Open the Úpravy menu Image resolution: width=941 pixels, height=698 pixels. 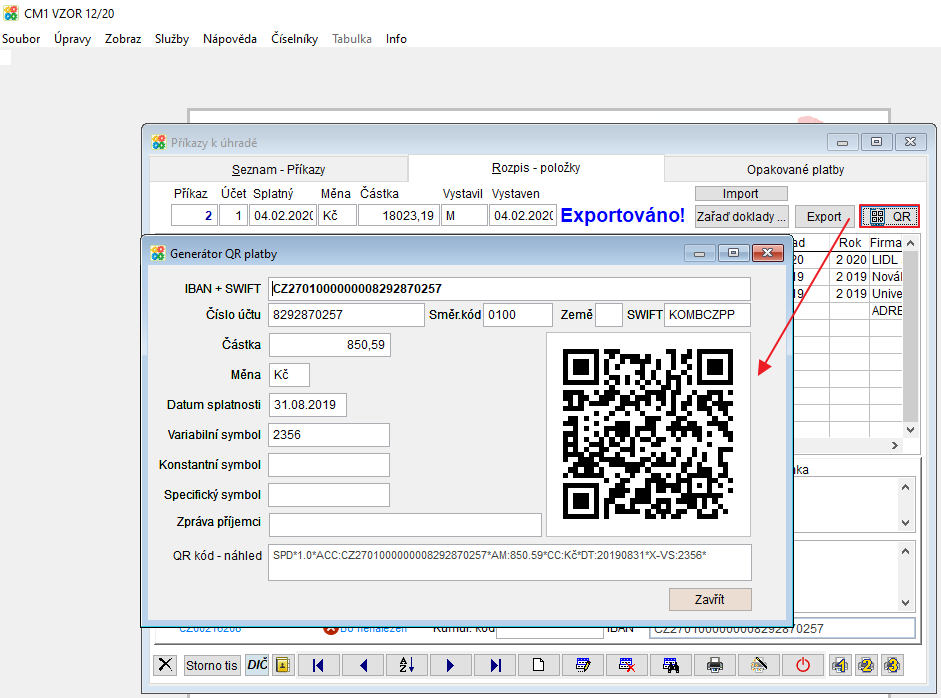(x=73, y=39)
